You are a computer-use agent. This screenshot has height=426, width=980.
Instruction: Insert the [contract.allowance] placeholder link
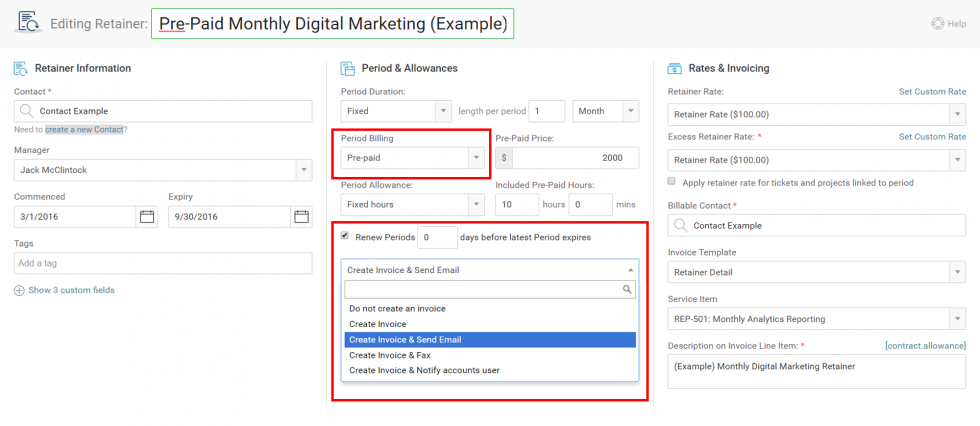925,345
